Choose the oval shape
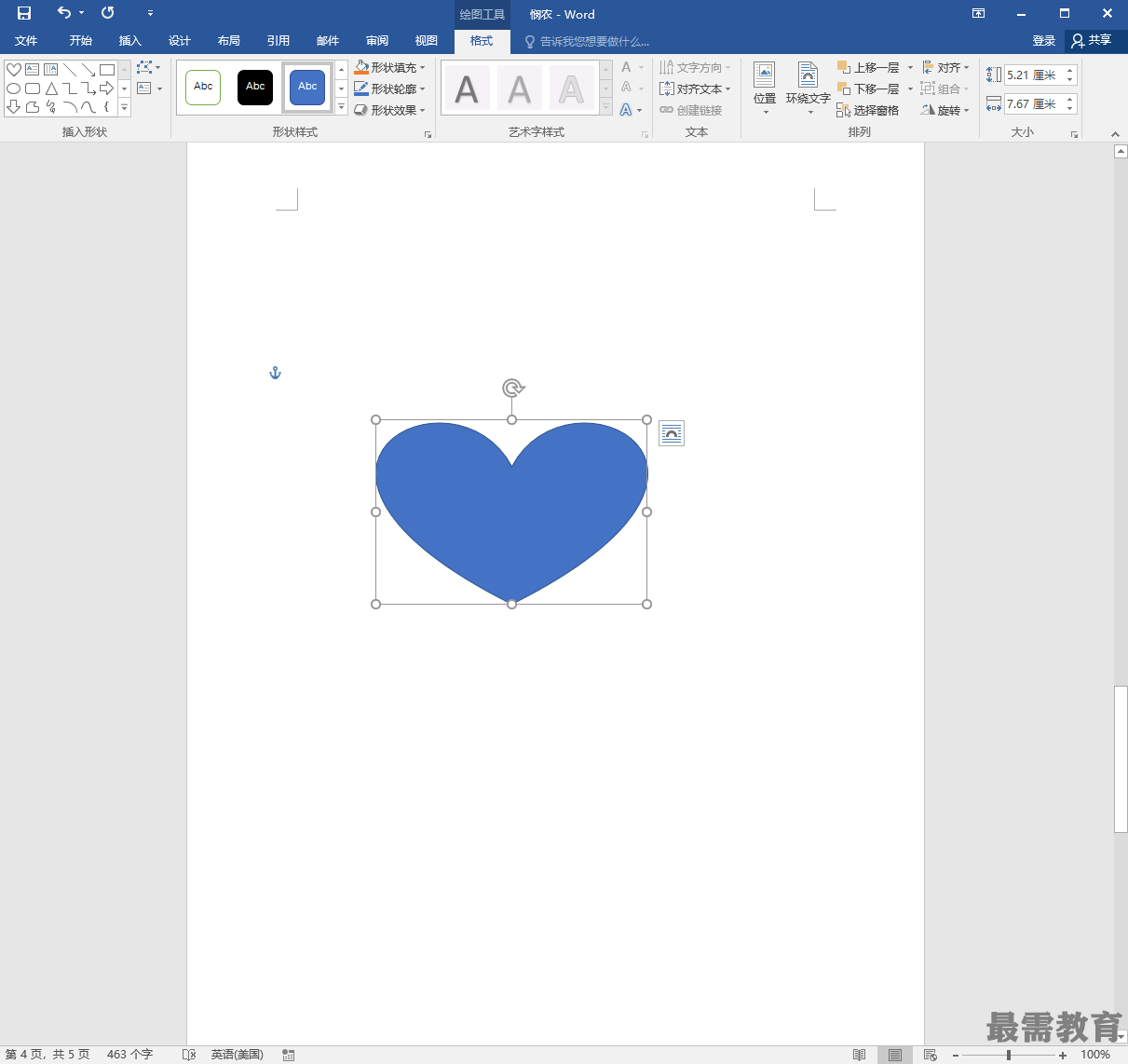Image resolution: width=1128 pixels, height=1064 pixels. 14,89
